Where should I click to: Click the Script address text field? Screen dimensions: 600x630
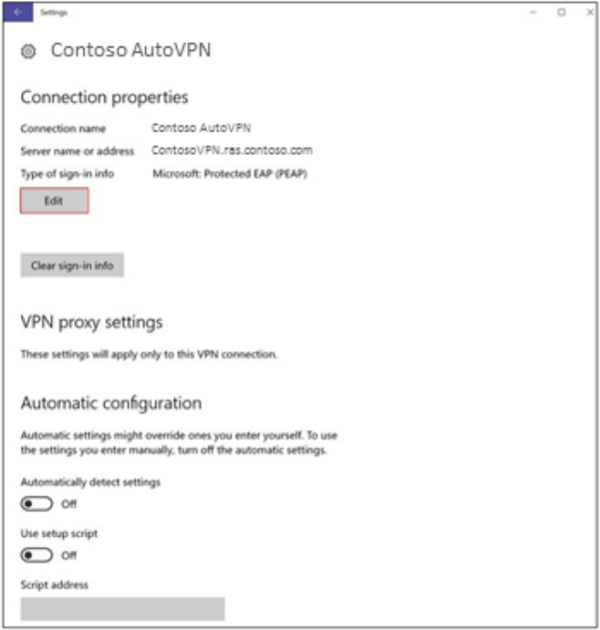pos(122,608)
